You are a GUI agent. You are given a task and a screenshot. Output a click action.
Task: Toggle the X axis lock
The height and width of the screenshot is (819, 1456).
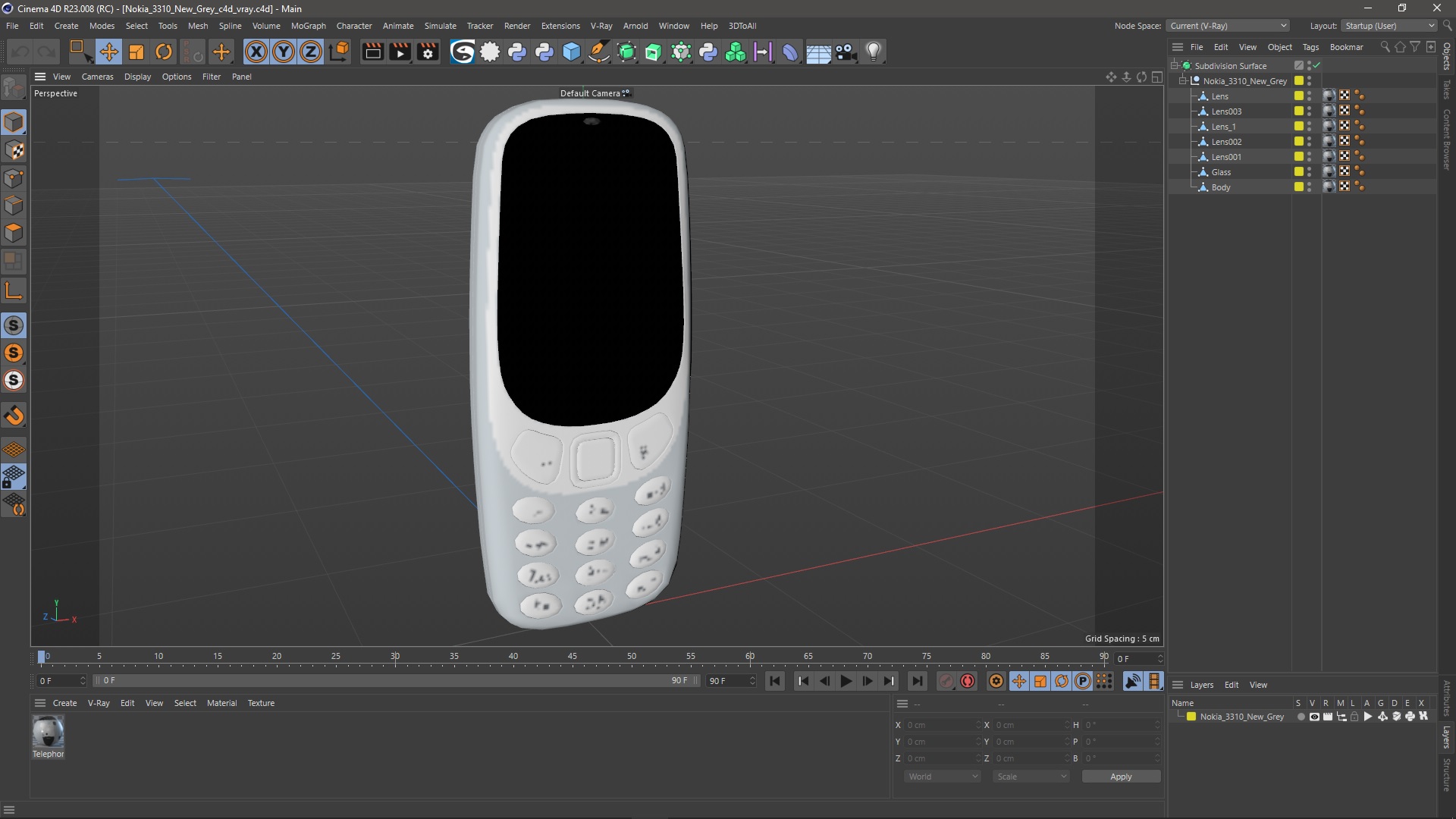click(256, 52)
